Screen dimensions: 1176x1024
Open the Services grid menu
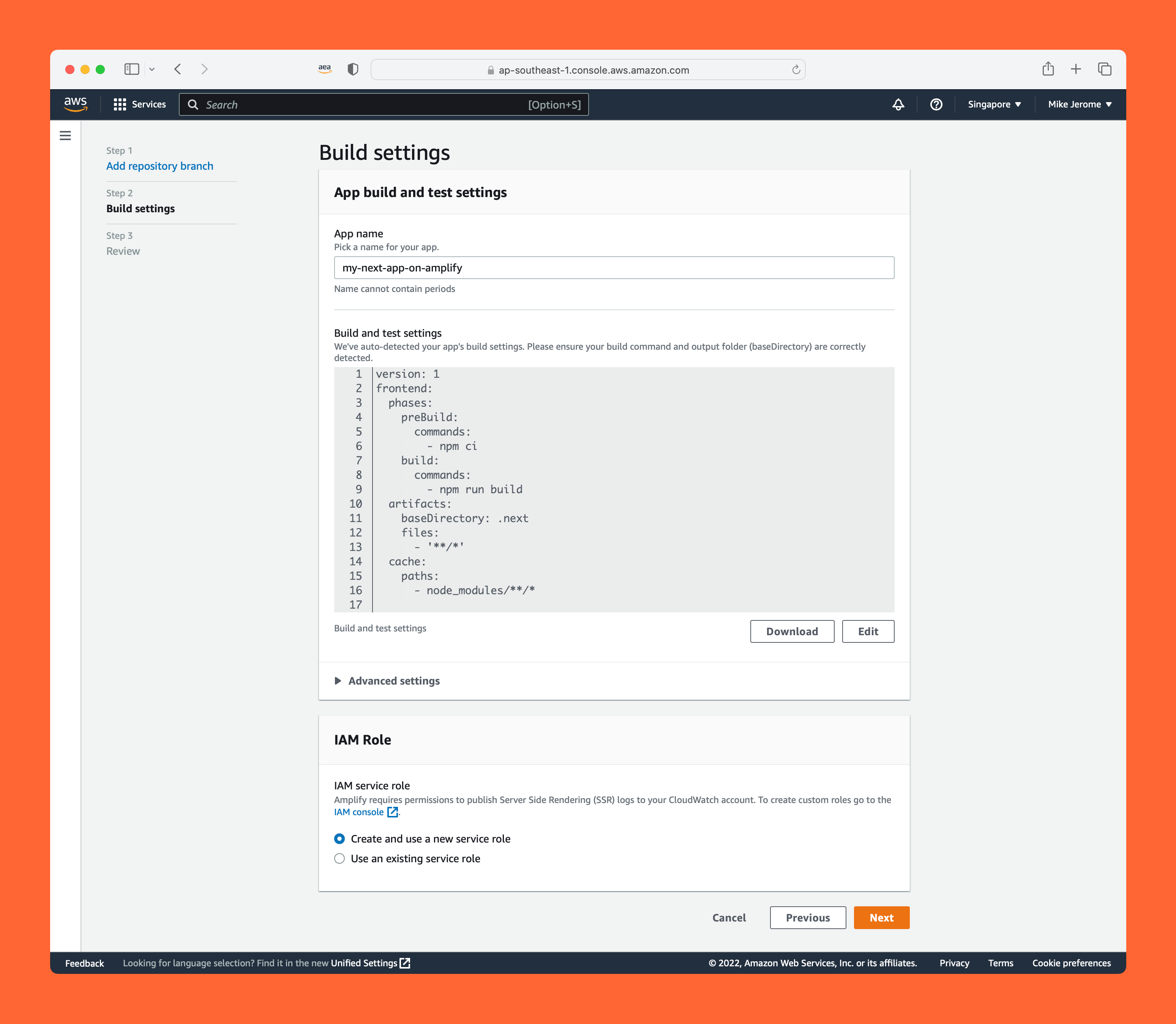pyautogui.click(x=139, y=104)
